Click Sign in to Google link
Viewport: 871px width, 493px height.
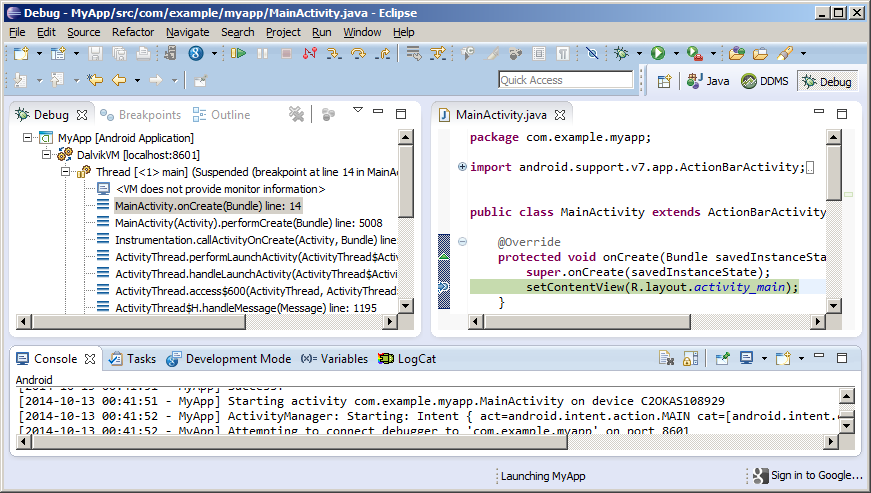click(x=808, y=475)
